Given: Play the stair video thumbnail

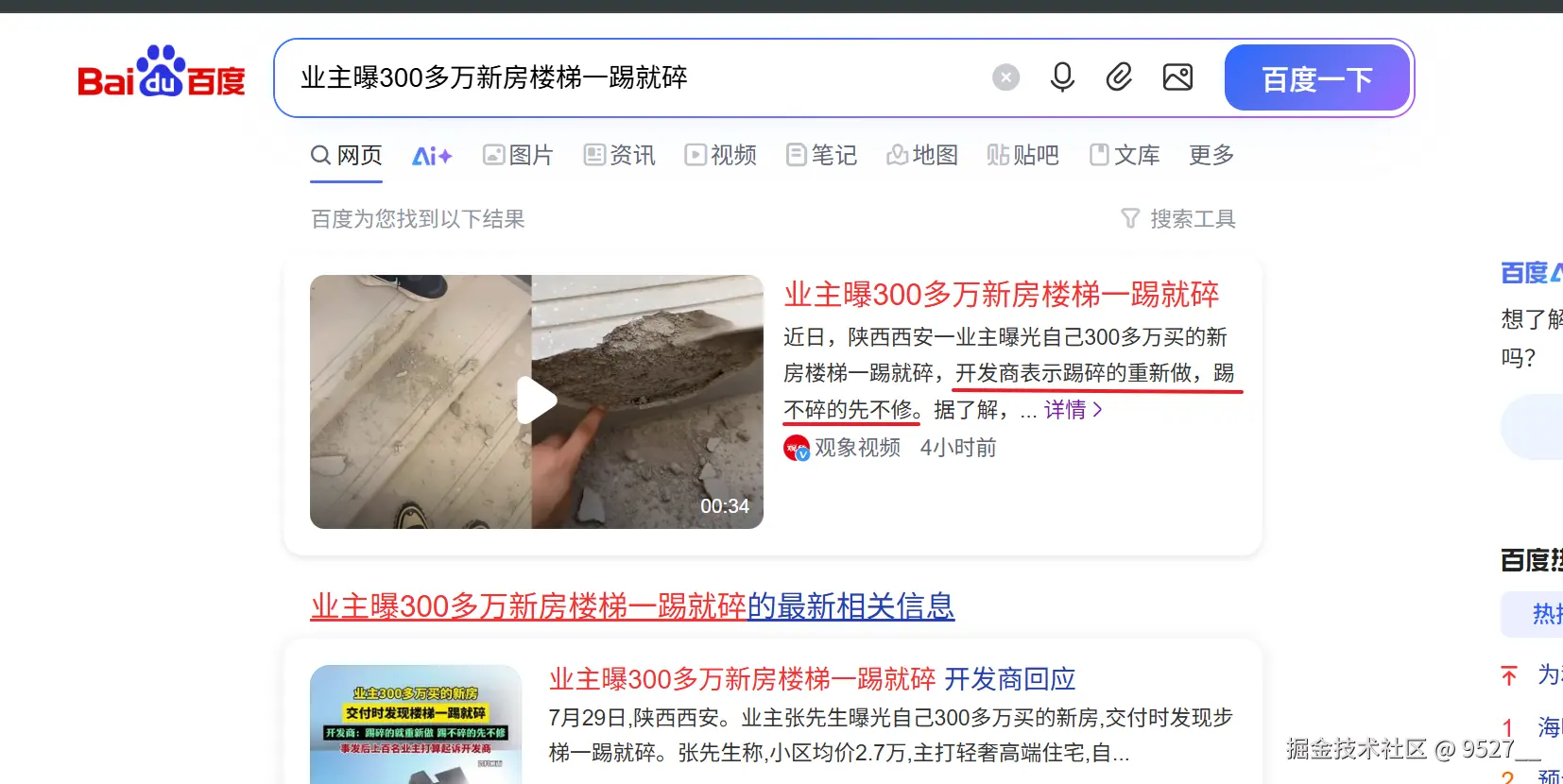Looking at the screenshot, I should (x=536, y=401).
